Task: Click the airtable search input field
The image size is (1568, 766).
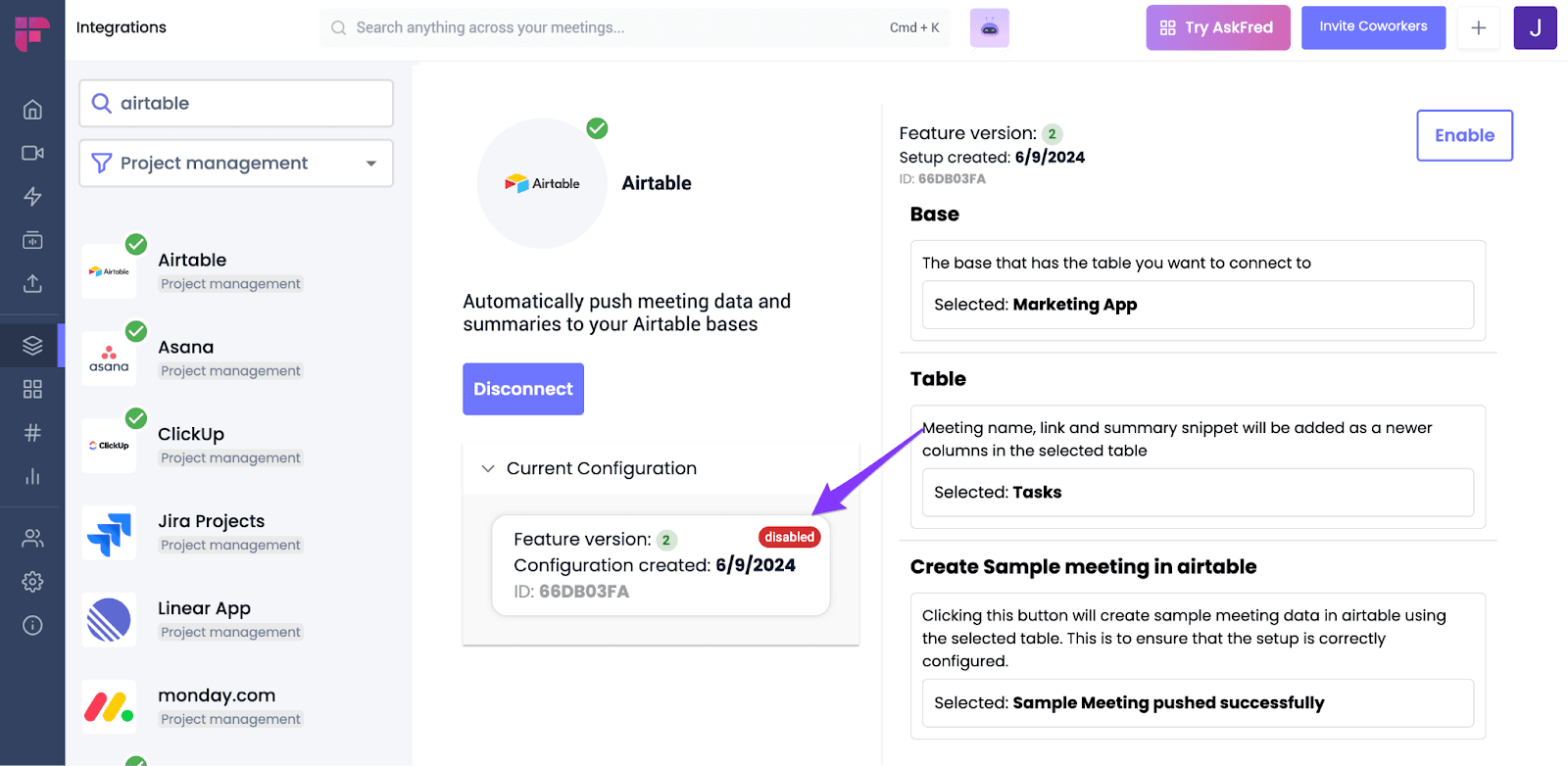Action: click(236, 103)
